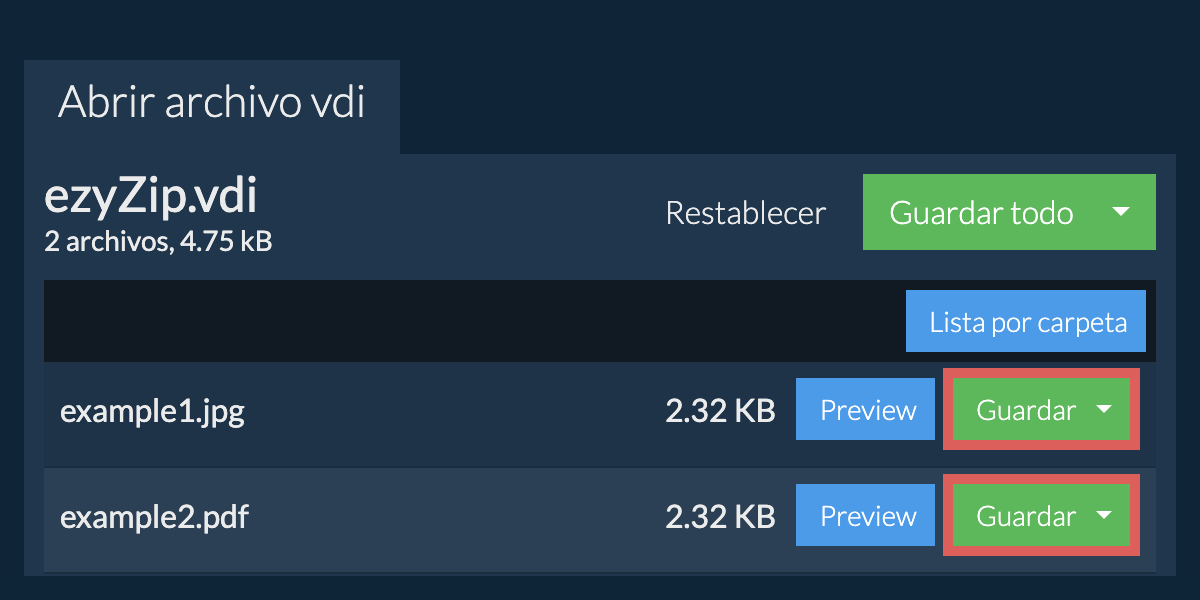
Task: Click the example2.pdf file name
Action: [154, 517]
